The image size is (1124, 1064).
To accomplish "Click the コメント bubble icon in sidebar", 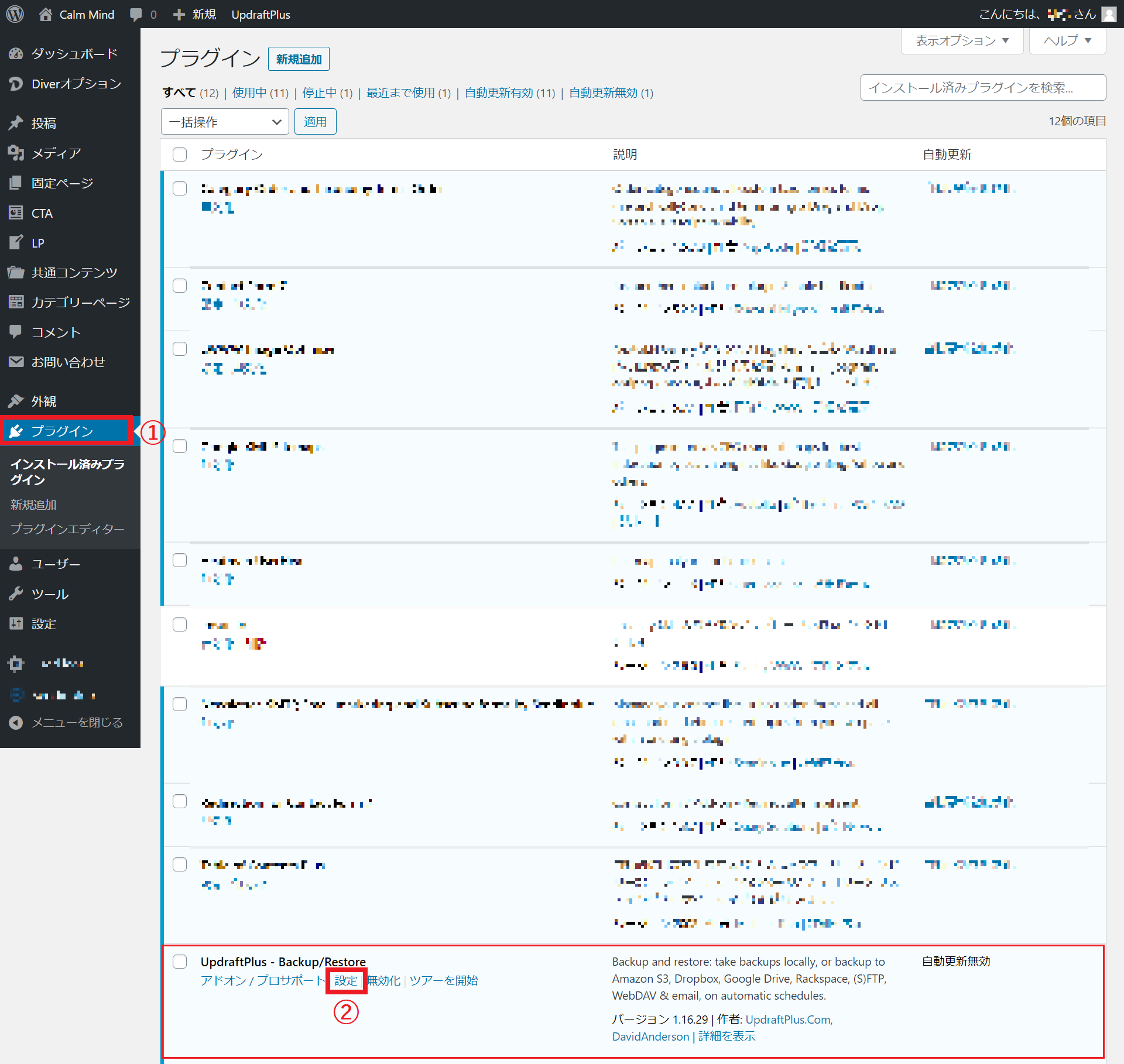I will click(x=16, y=332).
